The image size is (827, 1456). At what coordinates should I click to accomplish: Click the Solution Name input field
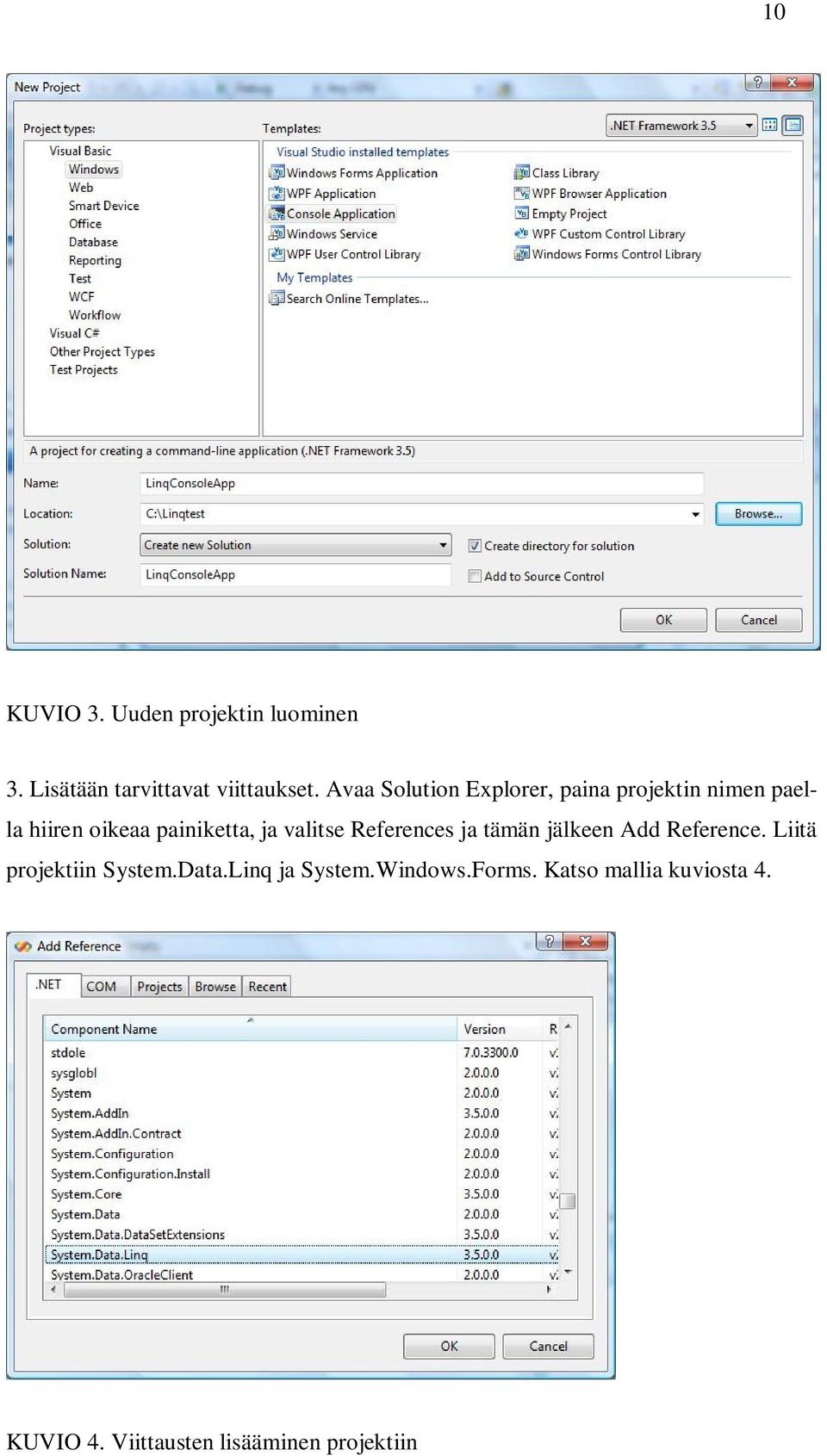coord(295,574)
